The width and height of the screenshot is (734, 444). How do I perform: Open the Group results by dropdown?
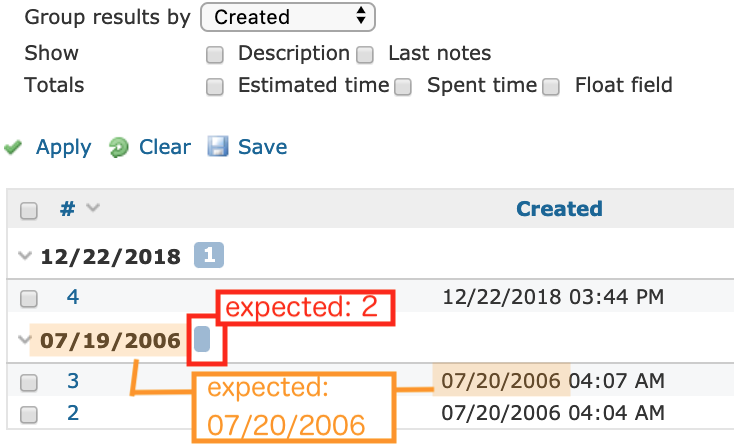pyautogui.click(x=288, y=17)
